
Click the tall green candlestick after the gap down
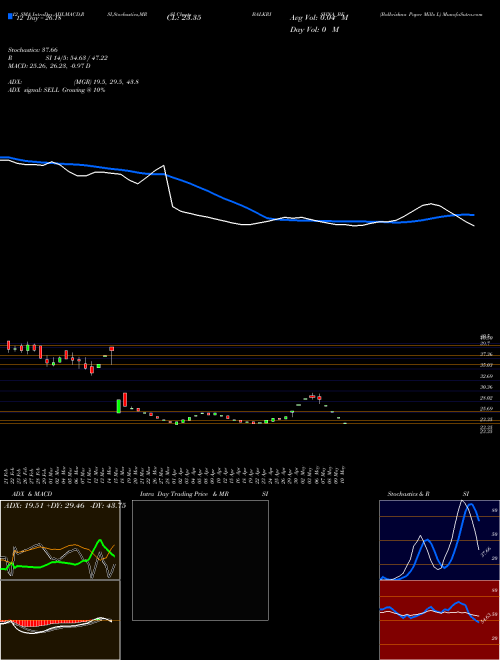[x=119, y=406]
